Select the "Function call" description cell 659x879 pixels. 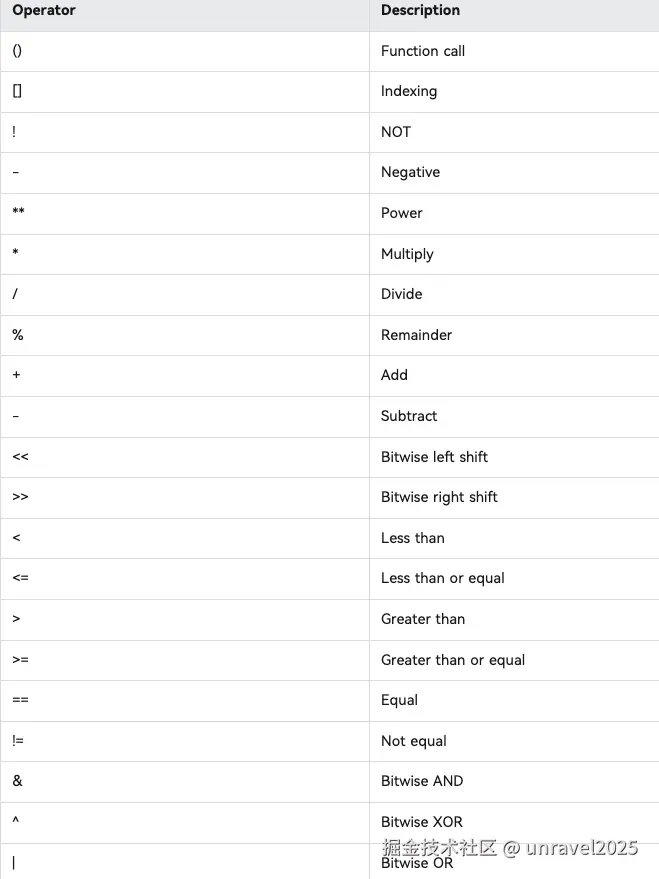423,51
